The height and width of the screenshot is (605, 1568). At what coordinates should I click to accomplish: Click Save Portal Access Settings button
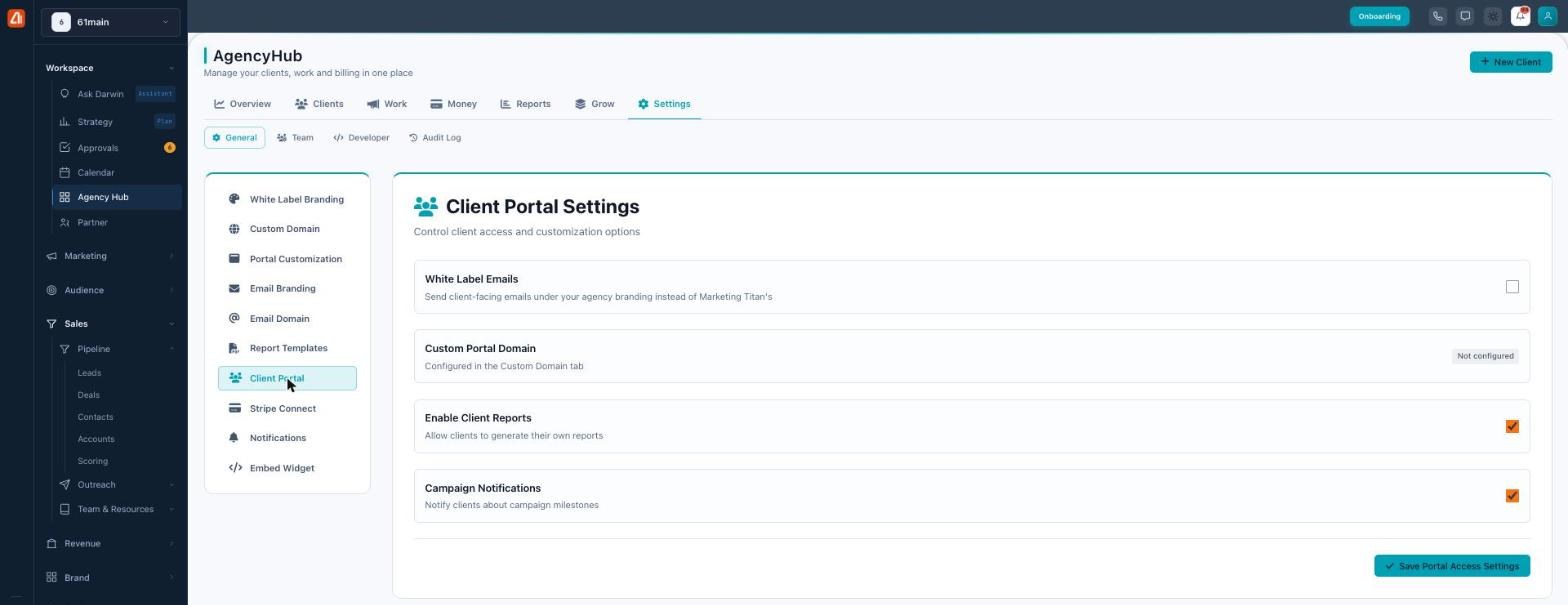click(1451, 566)
